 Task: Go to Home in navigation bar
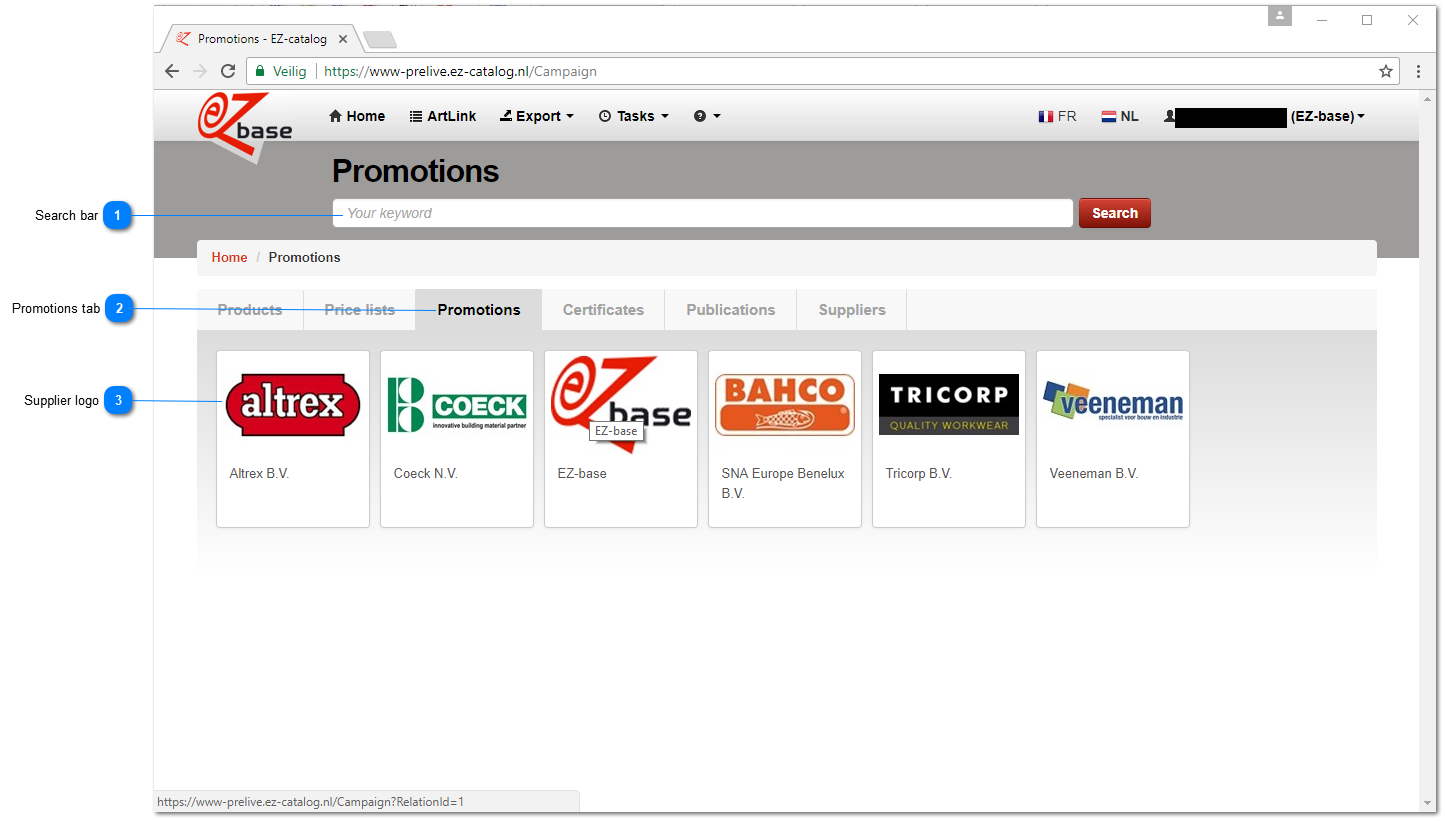(357, 116)
